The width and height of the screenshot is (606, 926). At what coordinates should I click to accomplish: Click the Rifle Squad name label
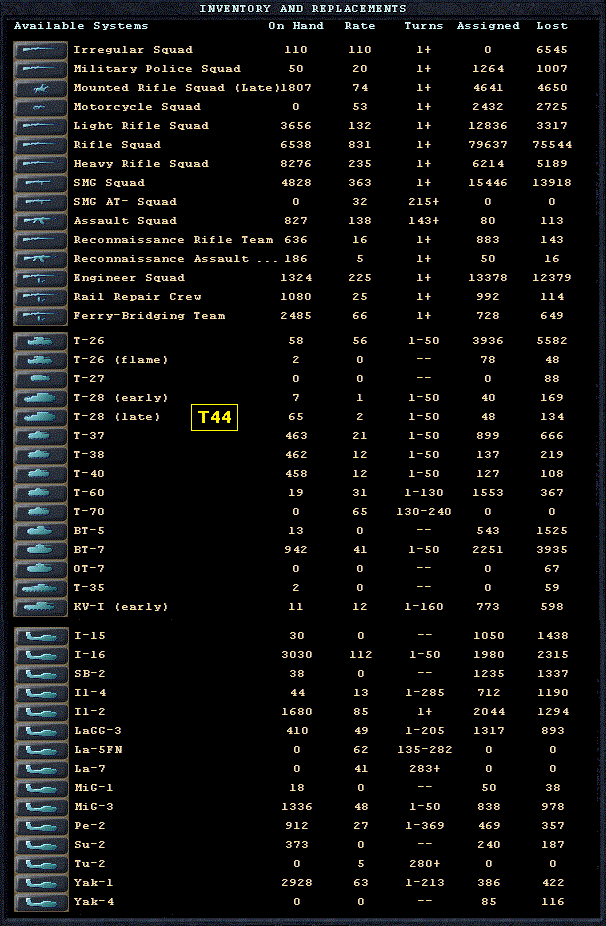(x=117, y=145)
